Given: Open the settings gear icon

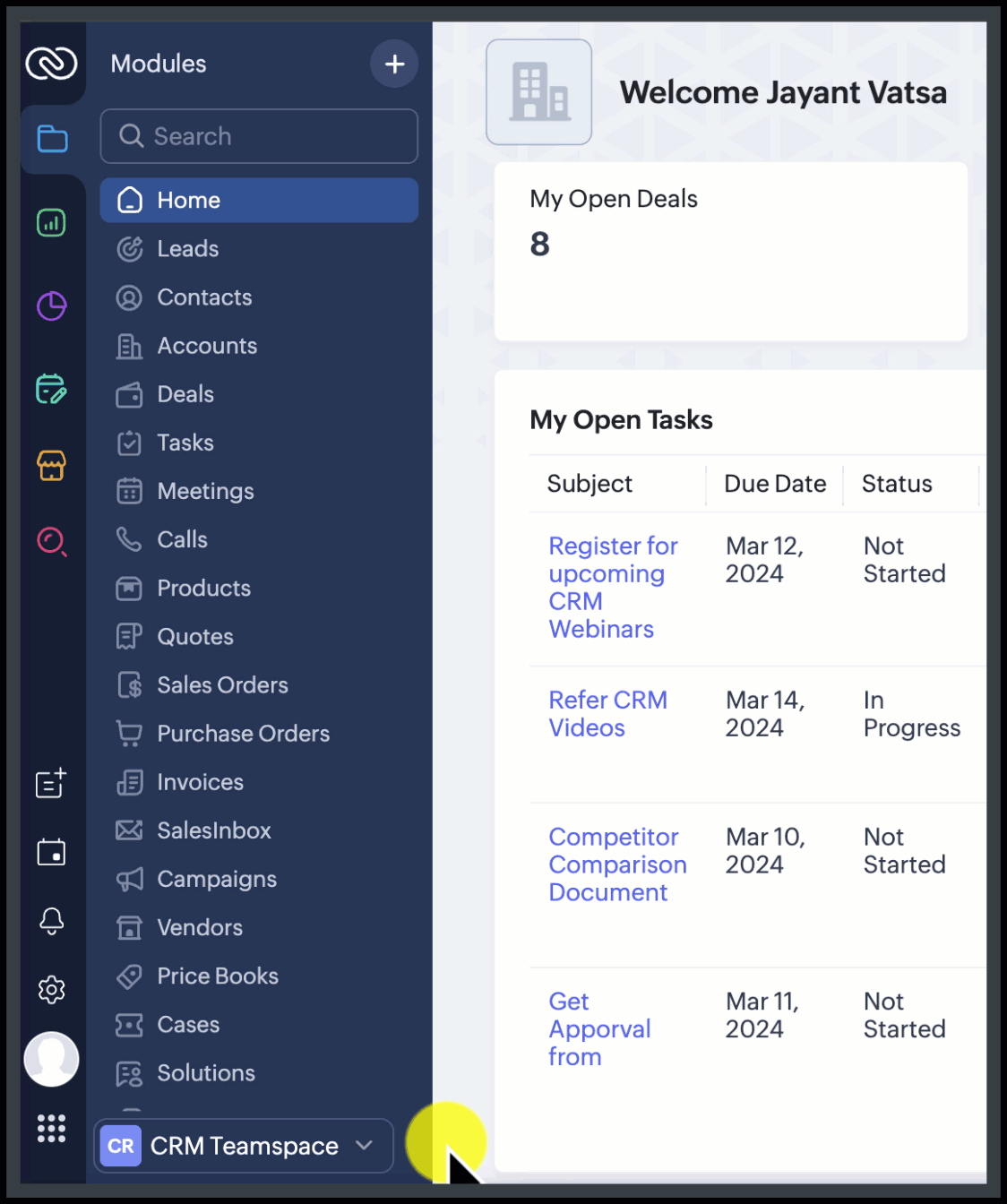Looking at the screenshot, I should (x=51, y=990).
